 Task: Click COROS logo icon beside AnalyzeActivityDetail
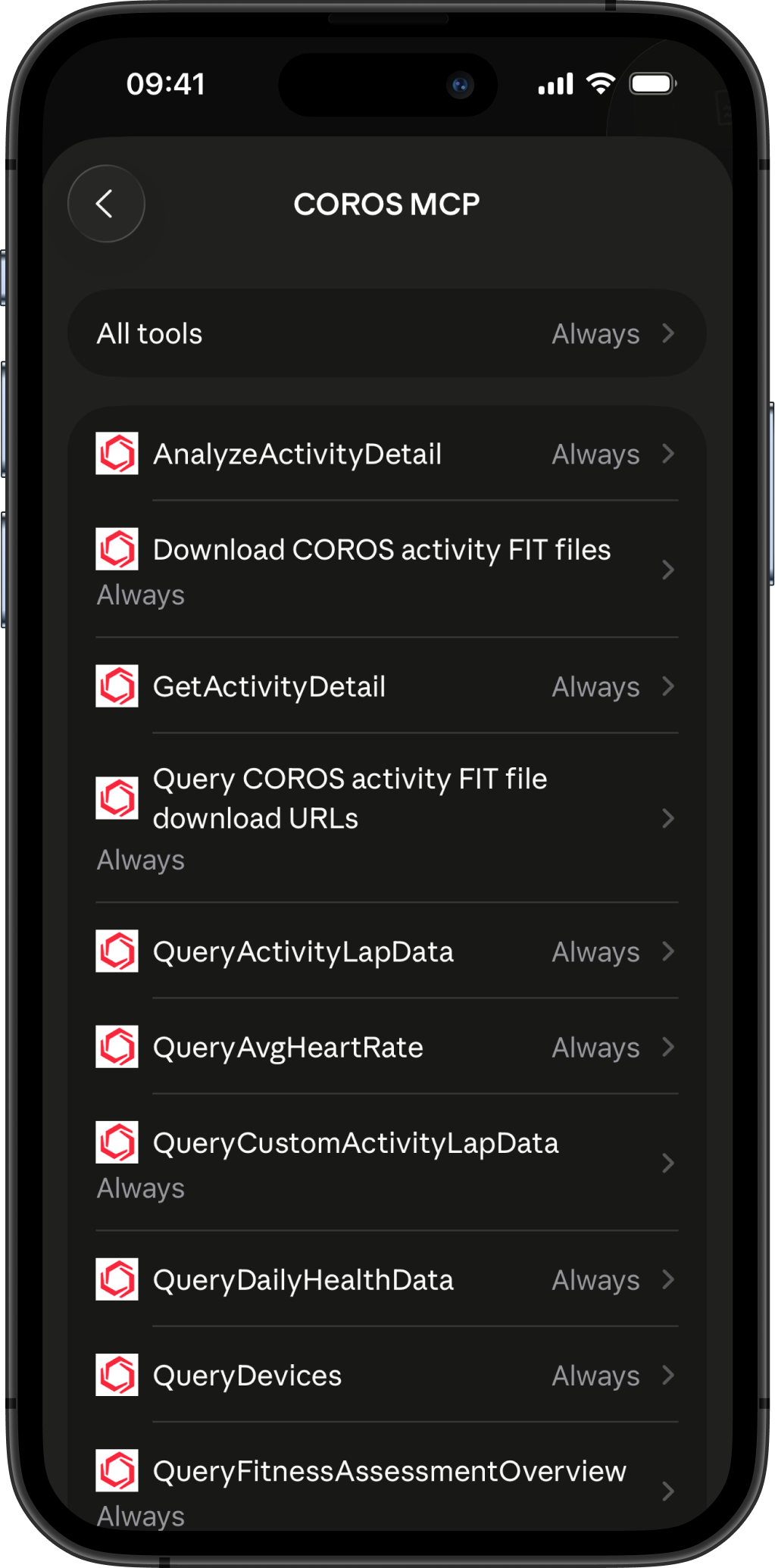[117, 454]
